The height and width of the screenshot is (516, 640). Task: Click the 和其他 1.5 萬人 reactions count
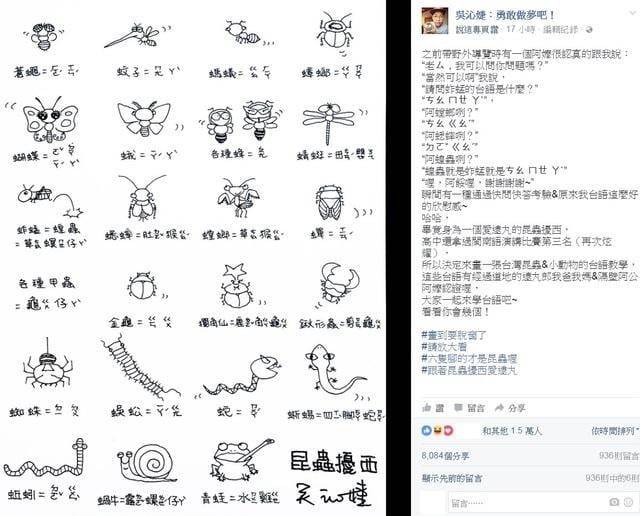pos(512,431)
